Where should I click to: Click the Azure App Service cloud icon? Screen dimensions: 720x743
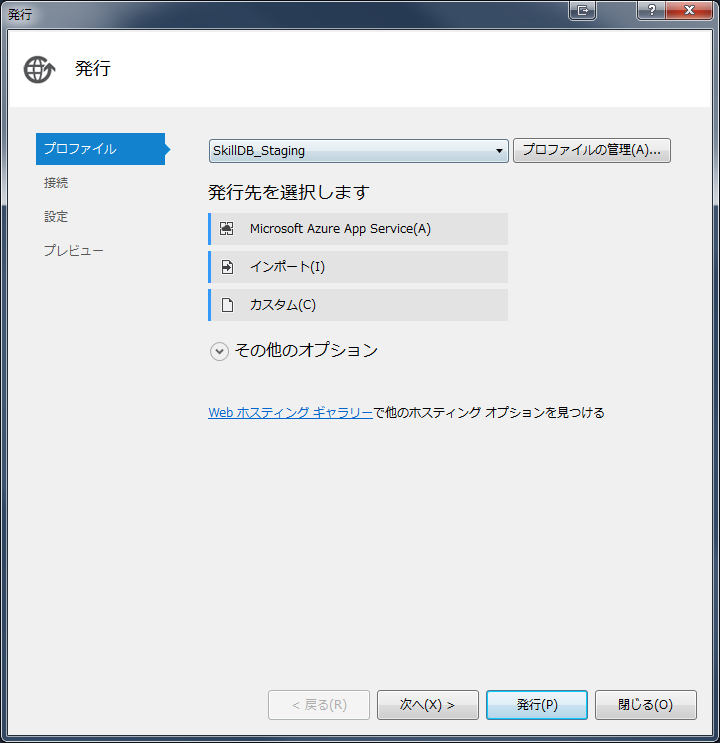click(227, 229)
